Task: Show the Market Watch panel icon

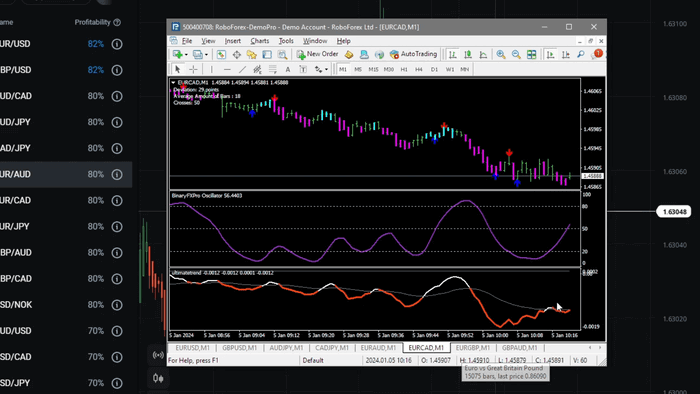Action: pyautogui.click(x=221, y=54)
